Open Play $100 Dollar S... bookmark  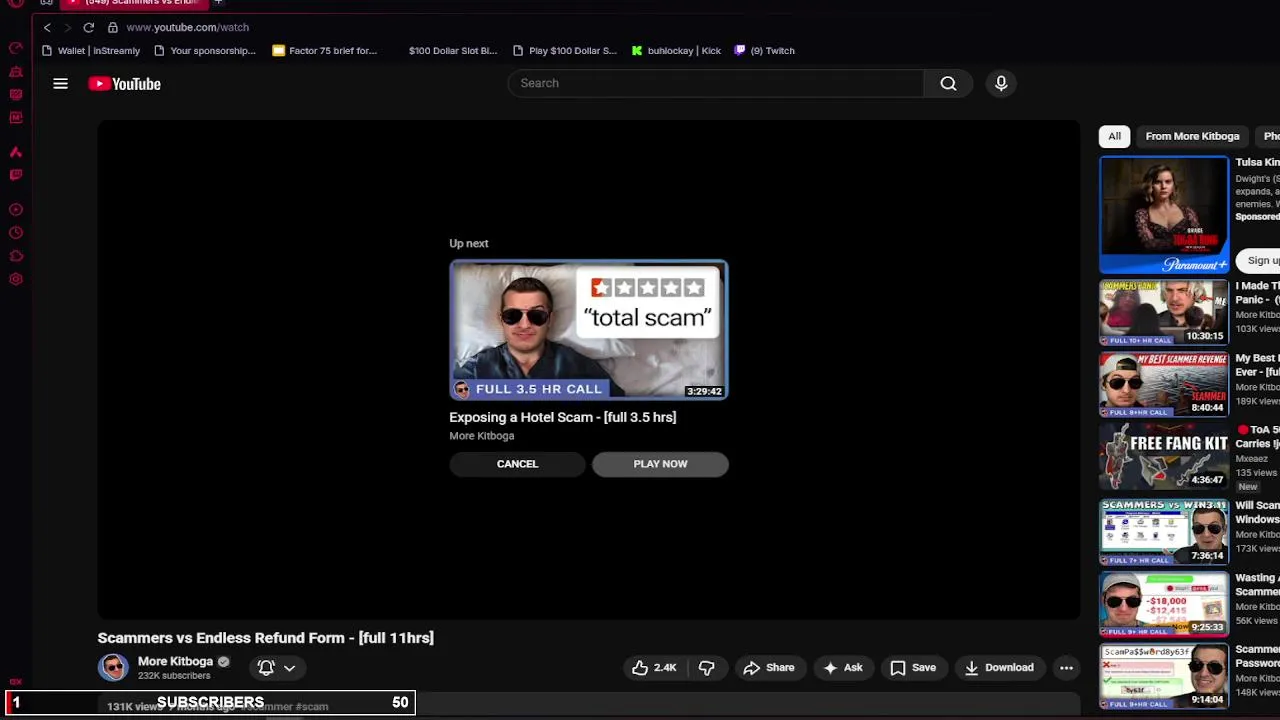(564, 50)
